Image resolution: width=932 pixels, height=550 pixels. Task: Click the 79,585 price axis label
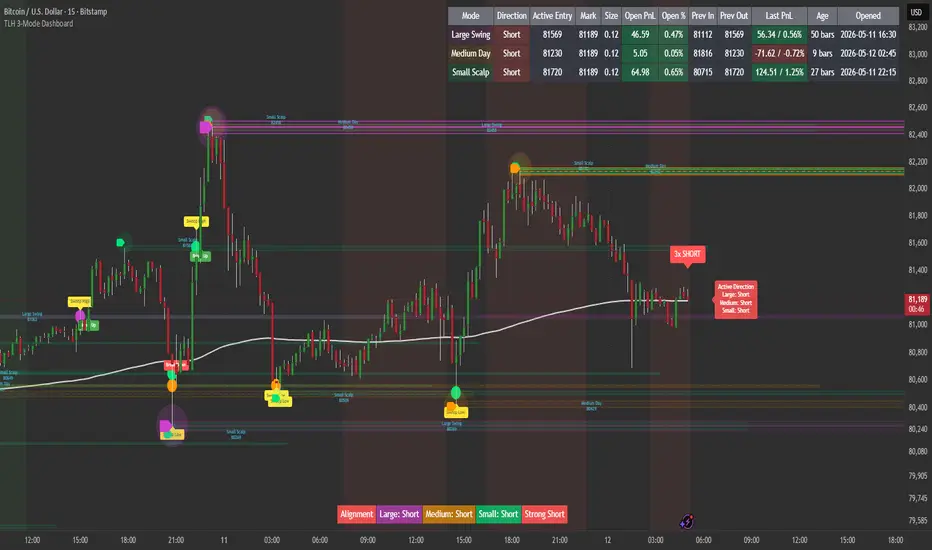[x=918, y=521]
